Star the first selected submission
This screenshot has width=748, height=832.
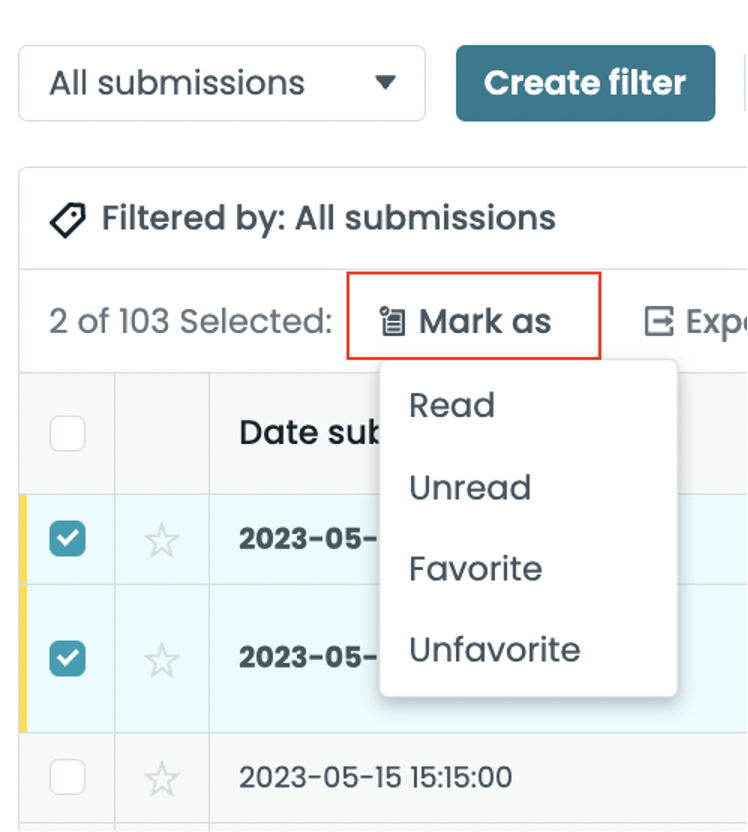pyautogui.click(x=161, y=540)
